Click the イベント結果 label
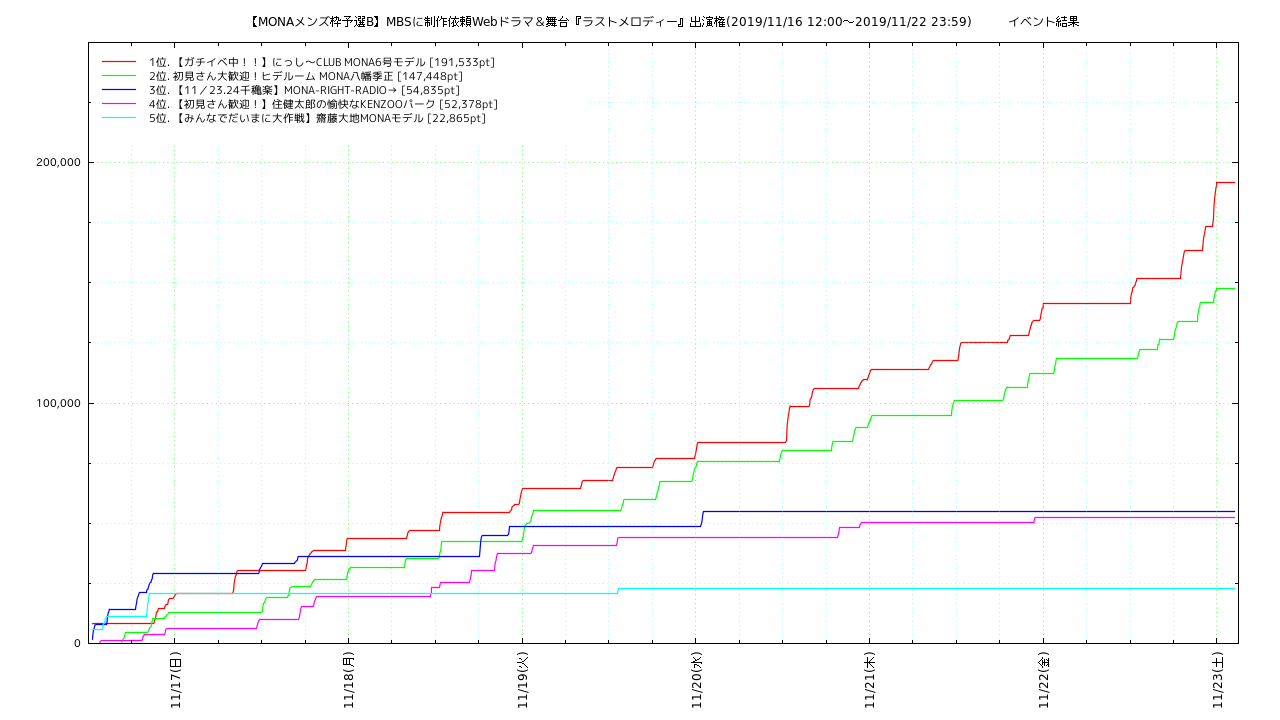This screenshot has width=1280, height=720. tap(1043, 21)
